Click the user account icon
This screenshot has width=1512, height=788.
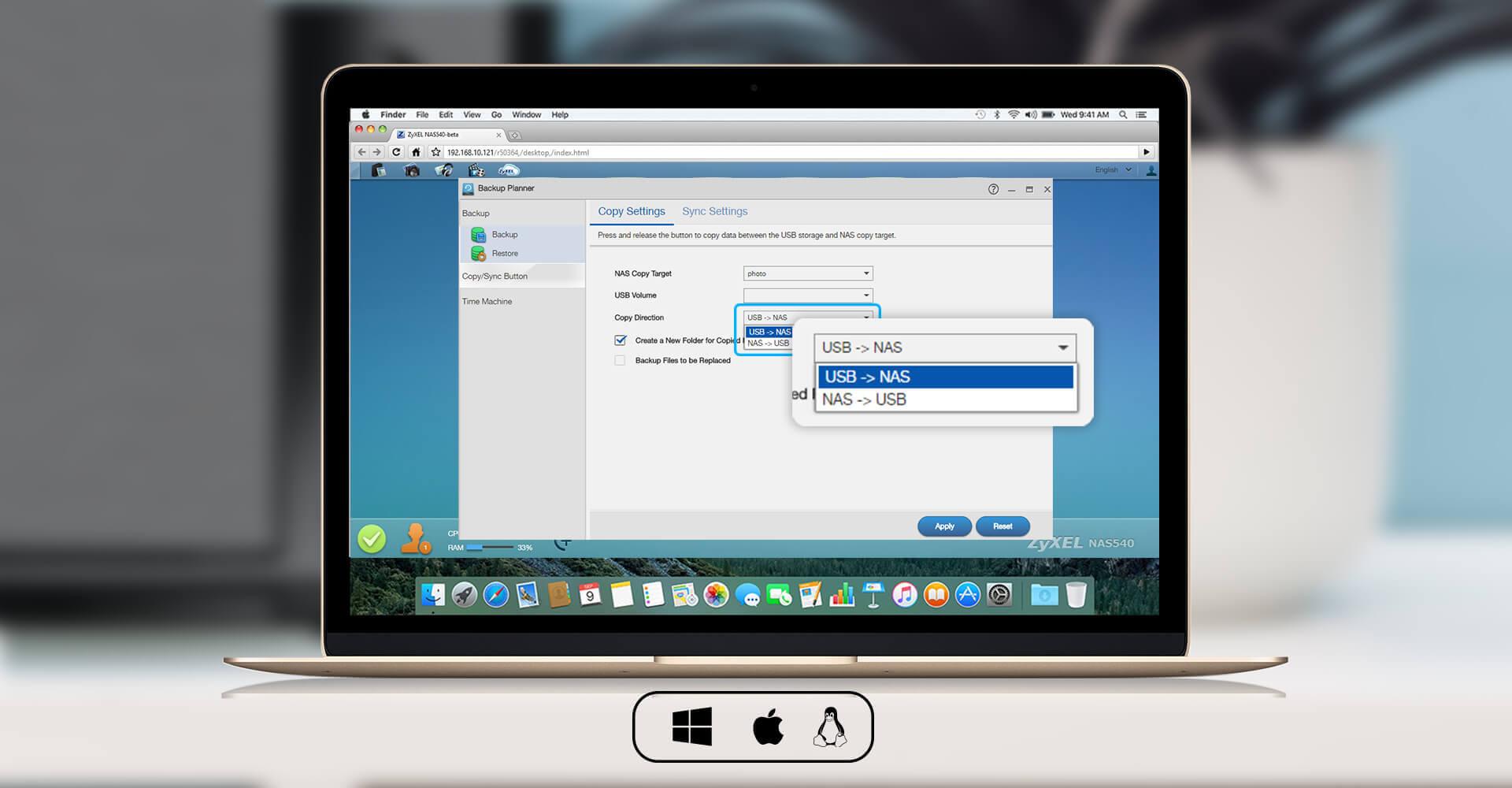(x=1151, y=170)
